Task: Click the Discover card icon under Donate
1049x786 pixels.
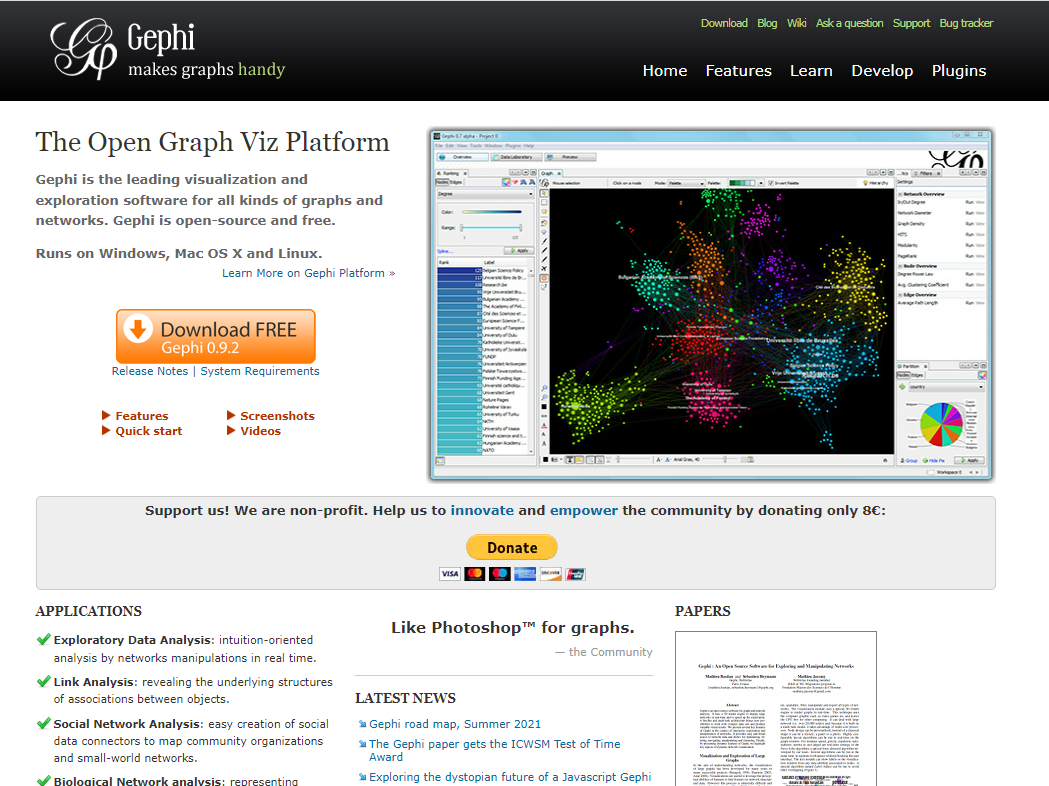Action: click(551, 574)
